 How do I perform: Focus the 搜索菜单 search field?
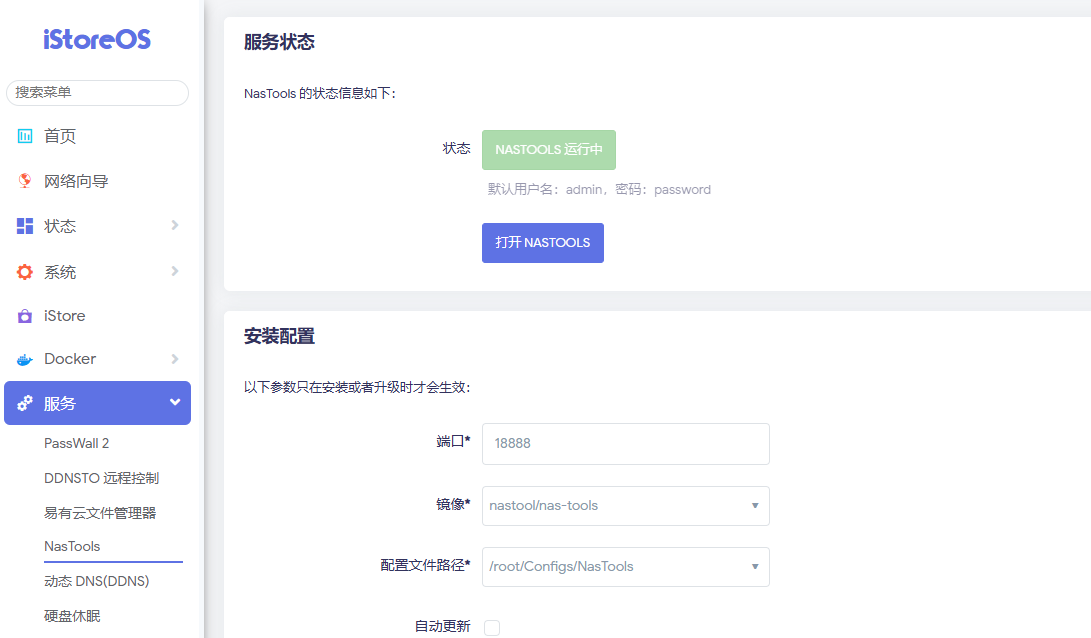(x=97, y=93)
